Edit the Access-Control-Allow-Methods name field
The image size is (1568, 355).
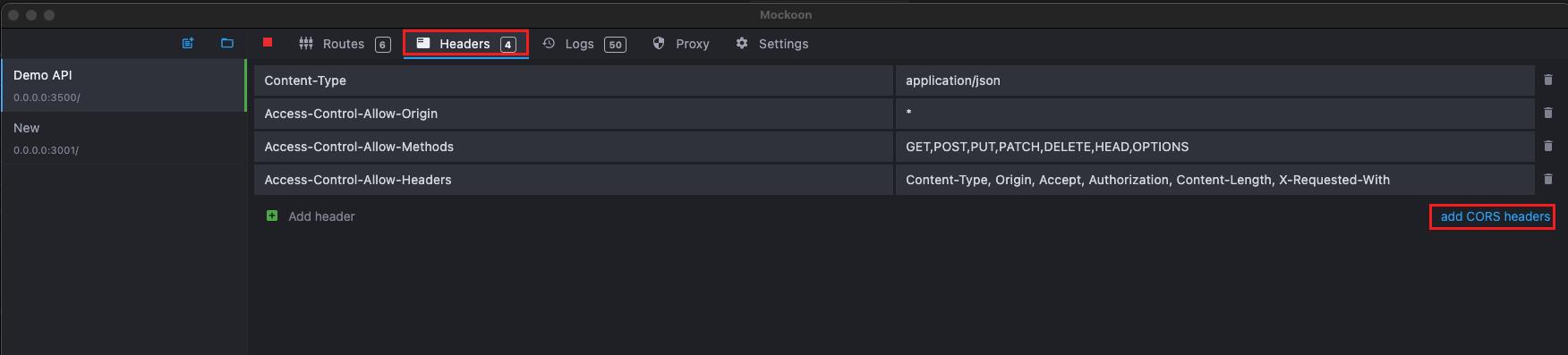pos(573,147)
